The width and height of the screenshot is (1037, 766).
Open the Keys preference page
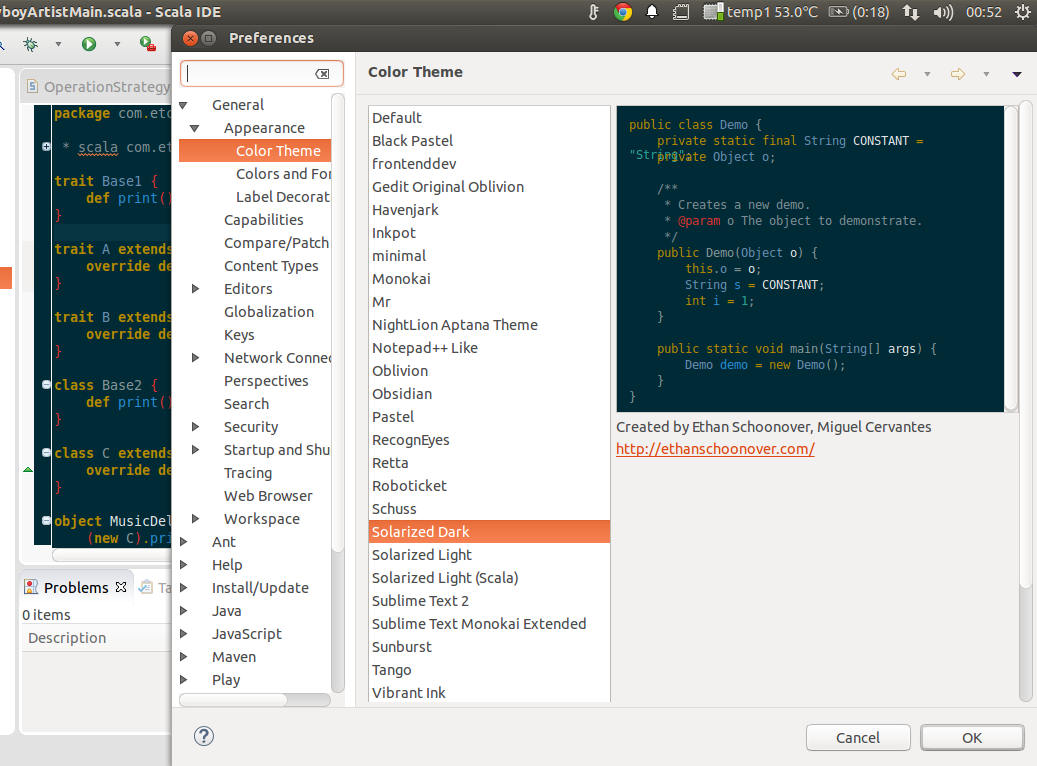239,335
